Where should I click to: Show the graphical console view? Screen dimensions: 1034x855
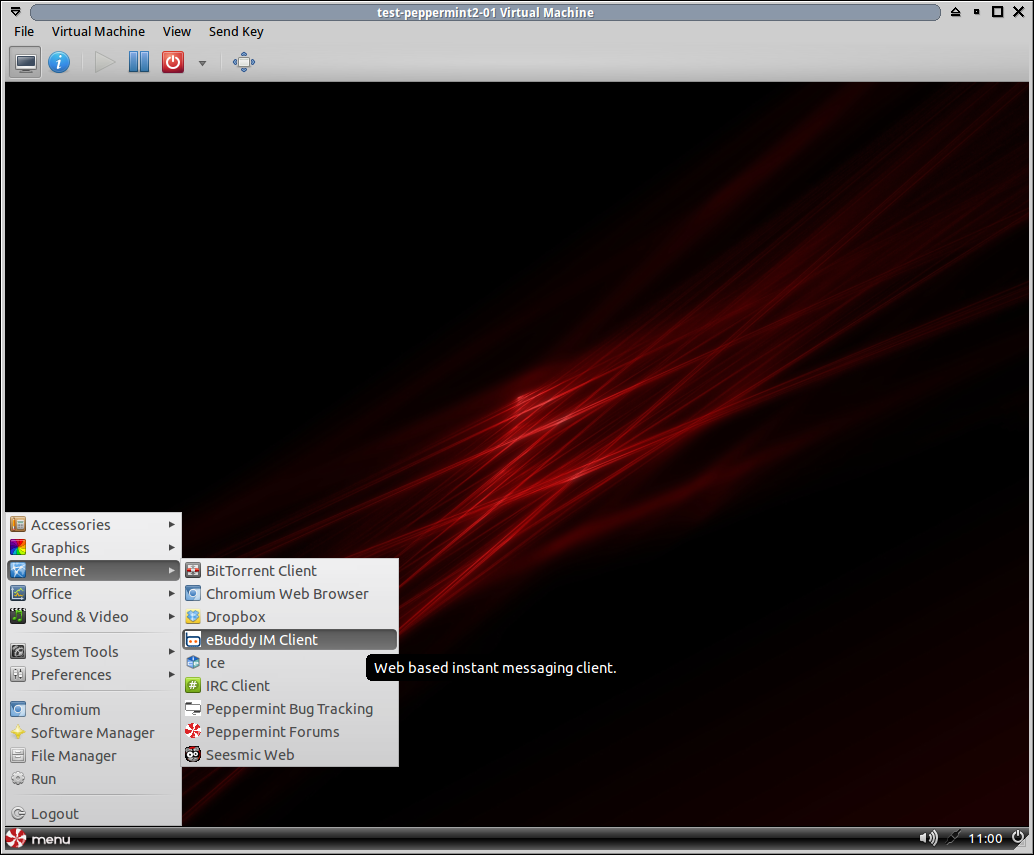(26, 63)
